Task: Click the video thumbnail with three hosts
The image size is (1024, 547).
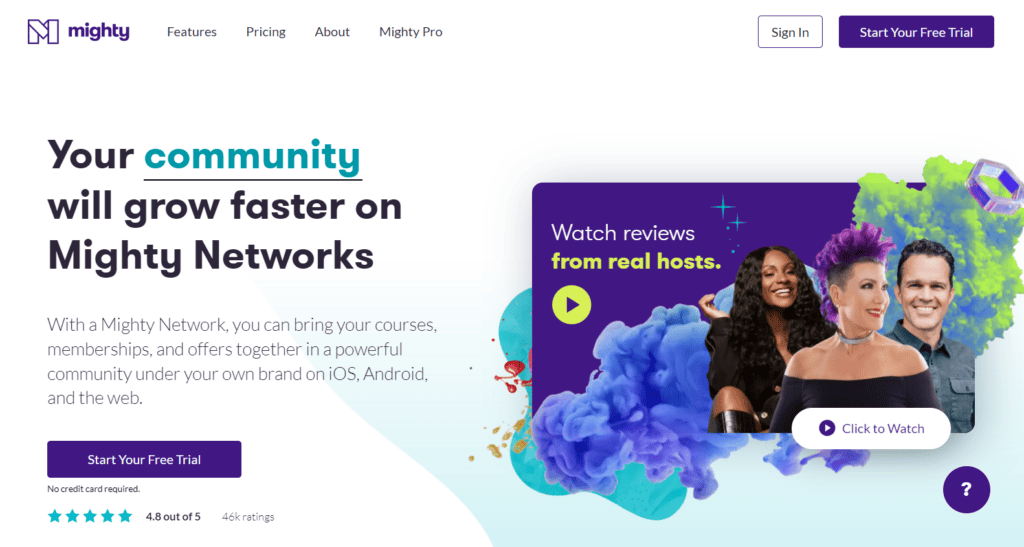Action: click(x=753, y=307)
